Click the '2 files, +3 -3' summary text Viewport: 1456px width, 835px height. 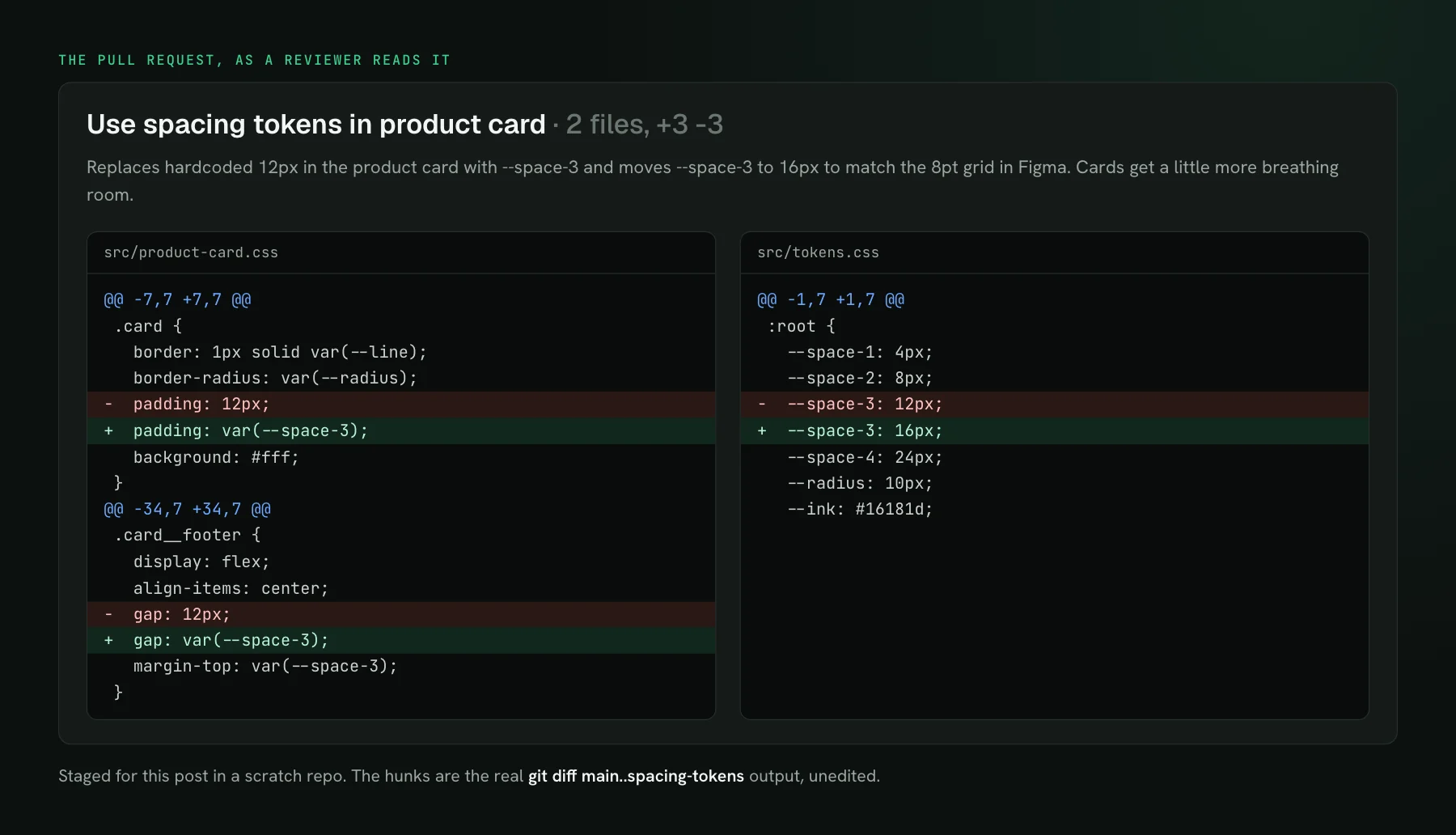(645, 124)
